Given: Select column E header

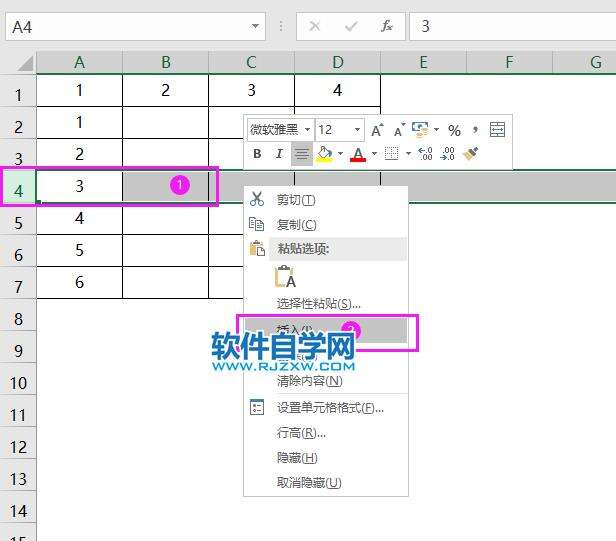Looking at the screenshot, I should coord(424,62).
